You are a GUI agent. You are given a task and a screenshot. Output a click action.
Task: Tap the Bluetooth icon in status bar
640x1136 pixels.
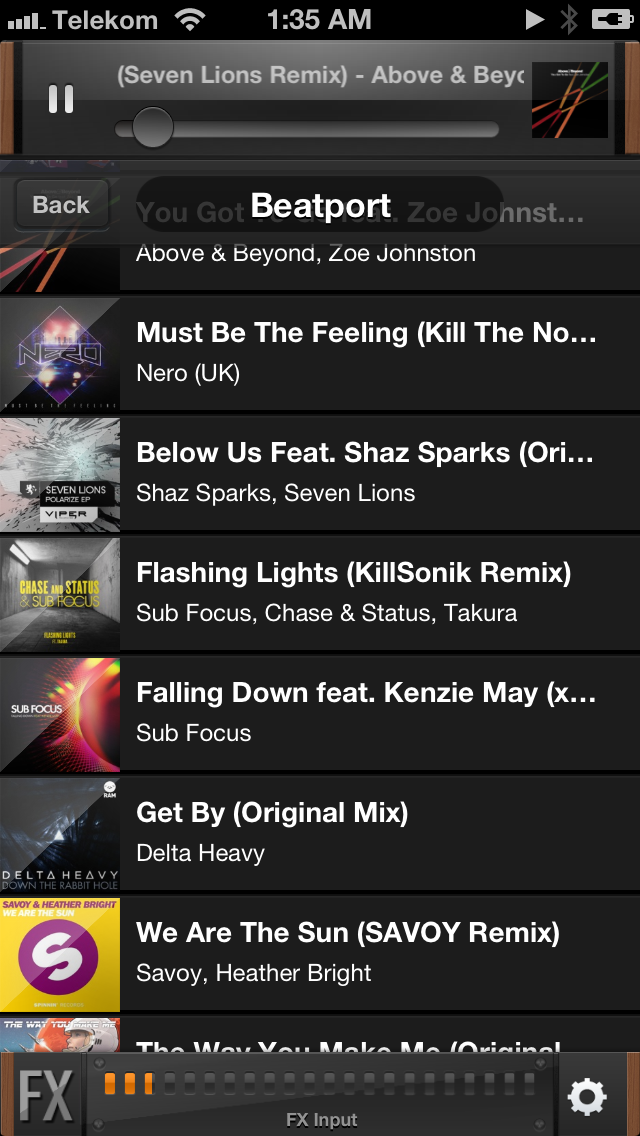[569, 19]
